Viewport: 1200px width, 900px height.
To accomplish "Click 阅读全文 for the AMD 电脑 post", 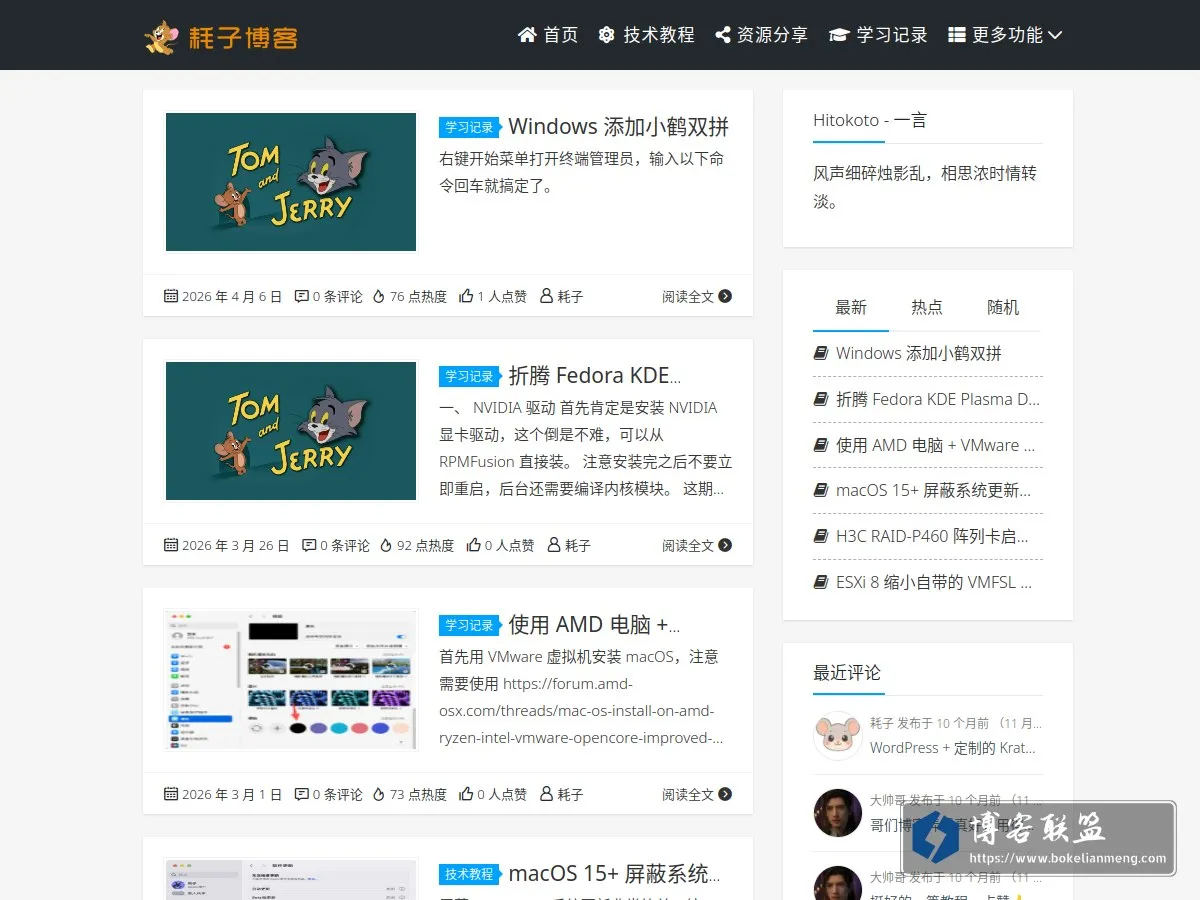I will [x=697, y=795].
